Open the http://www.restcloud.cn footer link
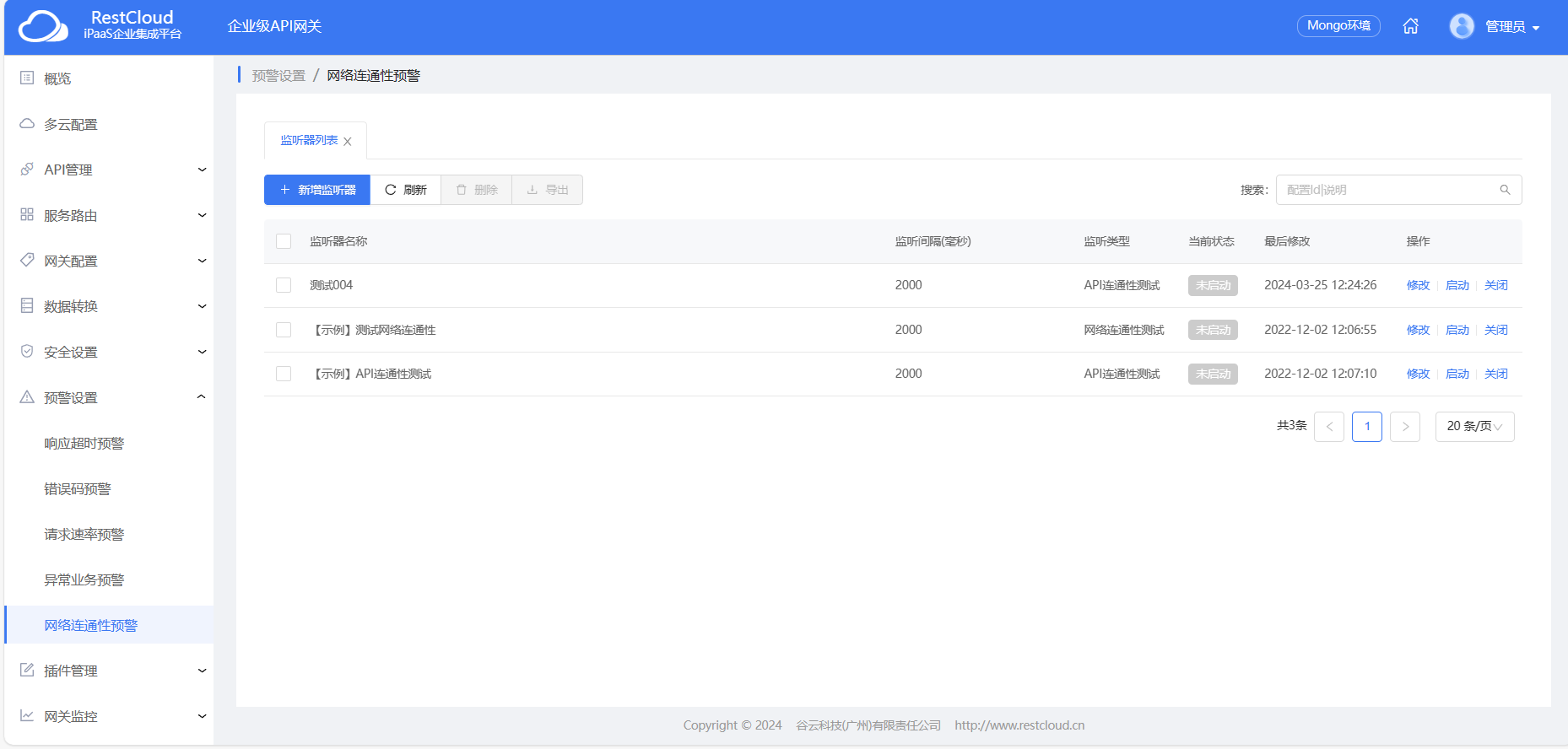 tap(1019, 725)
